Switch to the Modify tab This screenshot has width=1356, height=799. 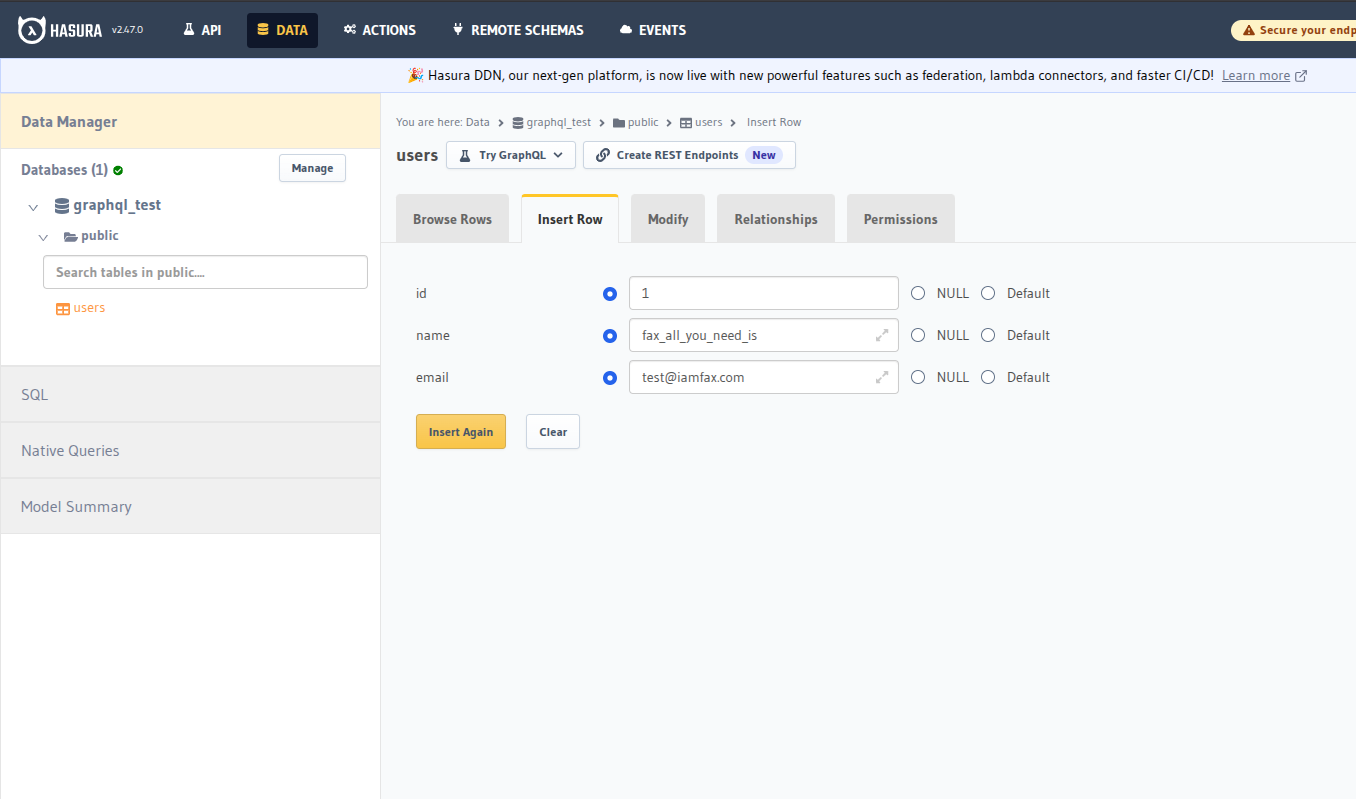pyautogui.click(x=668, y=219)
